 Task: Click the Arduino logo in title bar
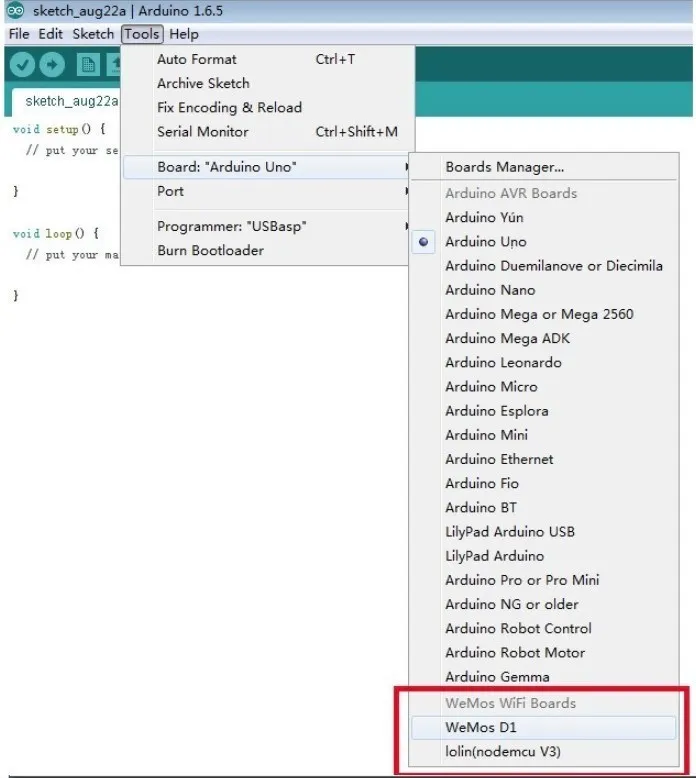point(15,10)
